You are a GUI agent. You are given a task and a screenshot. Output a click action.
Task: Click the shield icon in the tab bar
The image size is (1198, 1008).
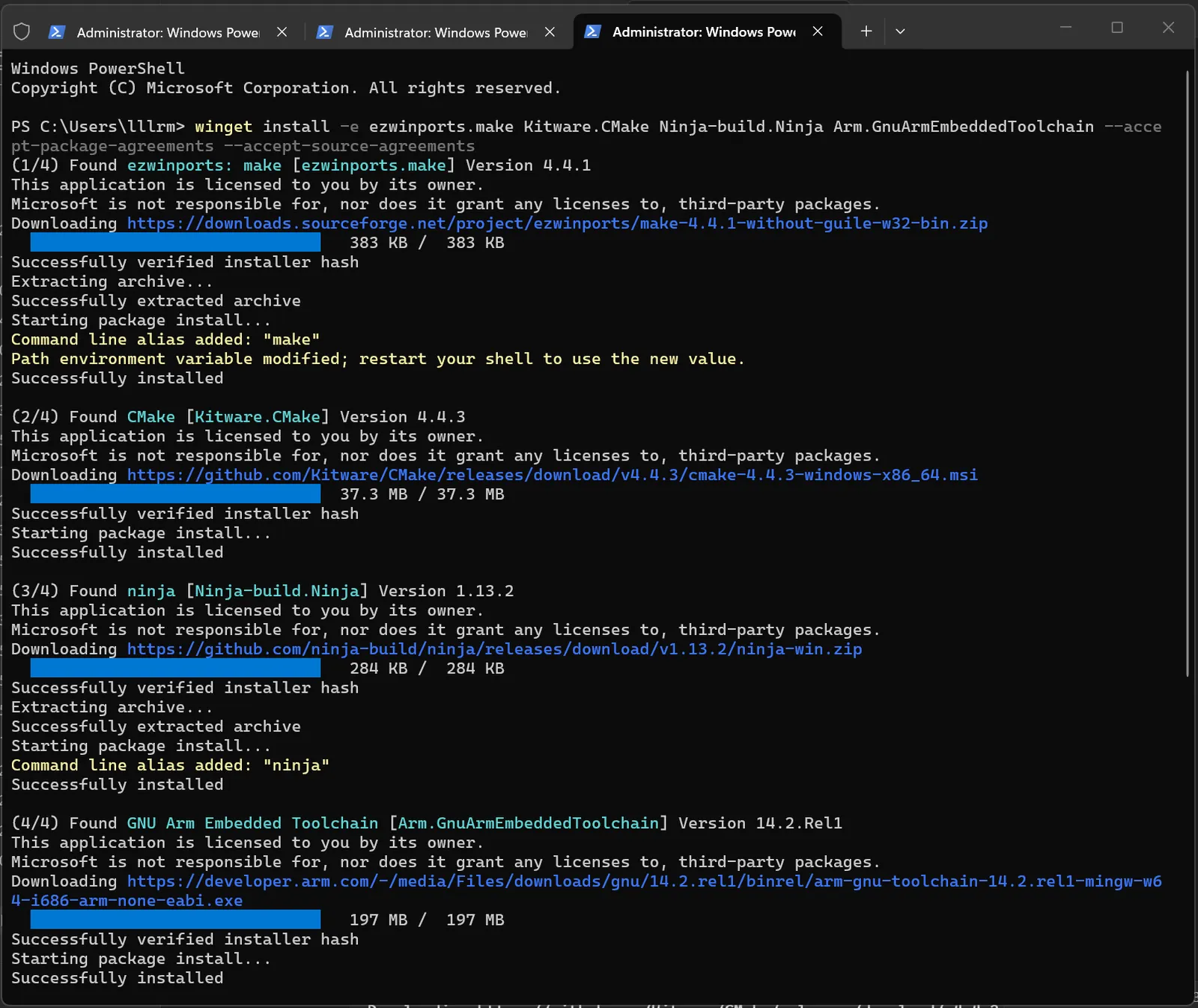click(22, 31)
